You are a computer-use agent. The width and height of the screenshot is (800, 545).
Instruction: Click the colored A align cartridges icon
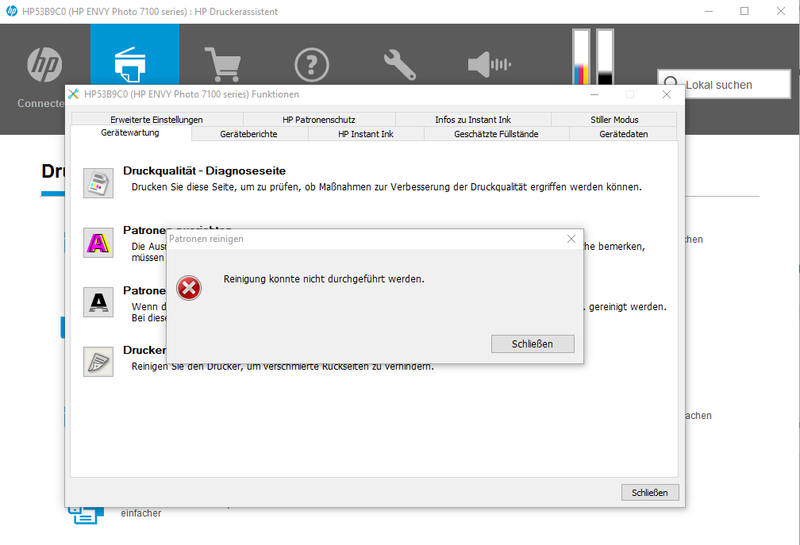98,243
